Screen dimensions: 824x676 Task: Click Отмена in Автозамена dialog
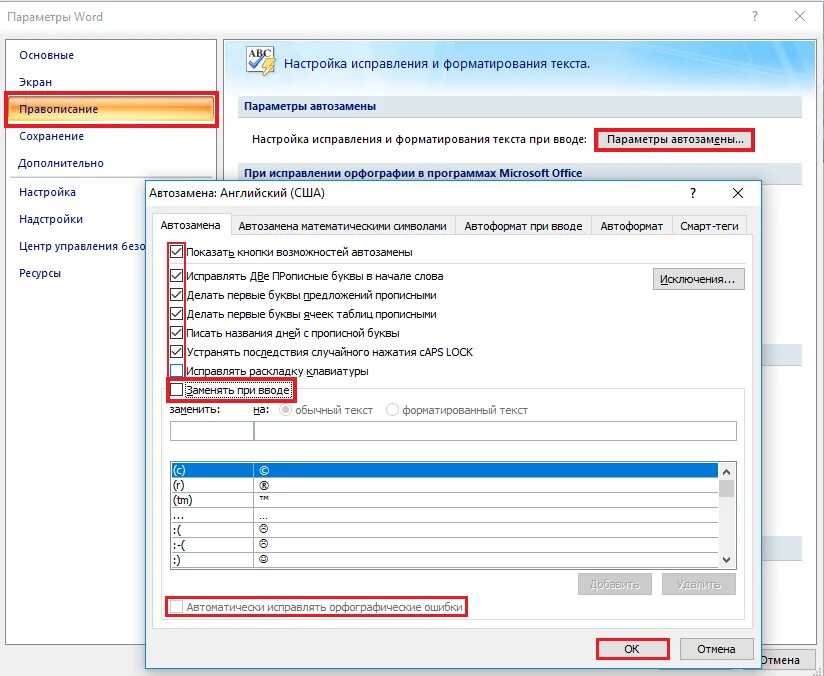pyautogui.click(x=716, y=649)
